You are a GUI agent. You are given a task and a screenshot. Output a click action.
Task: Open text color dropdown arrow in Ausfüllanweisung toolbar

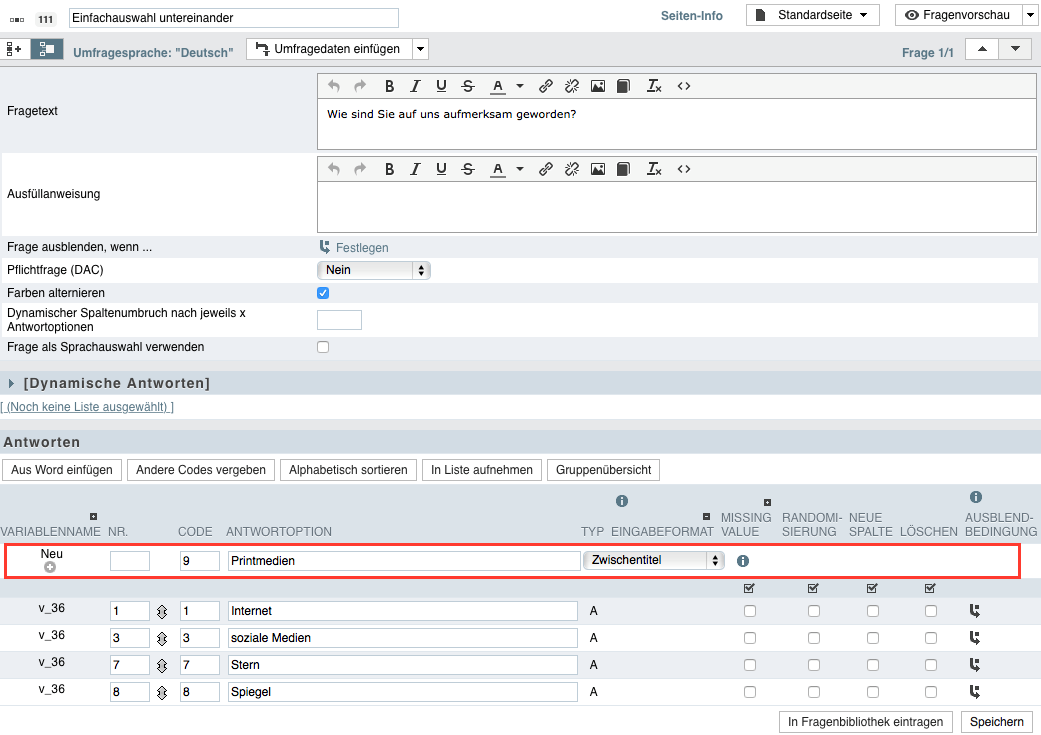(520, 169)
